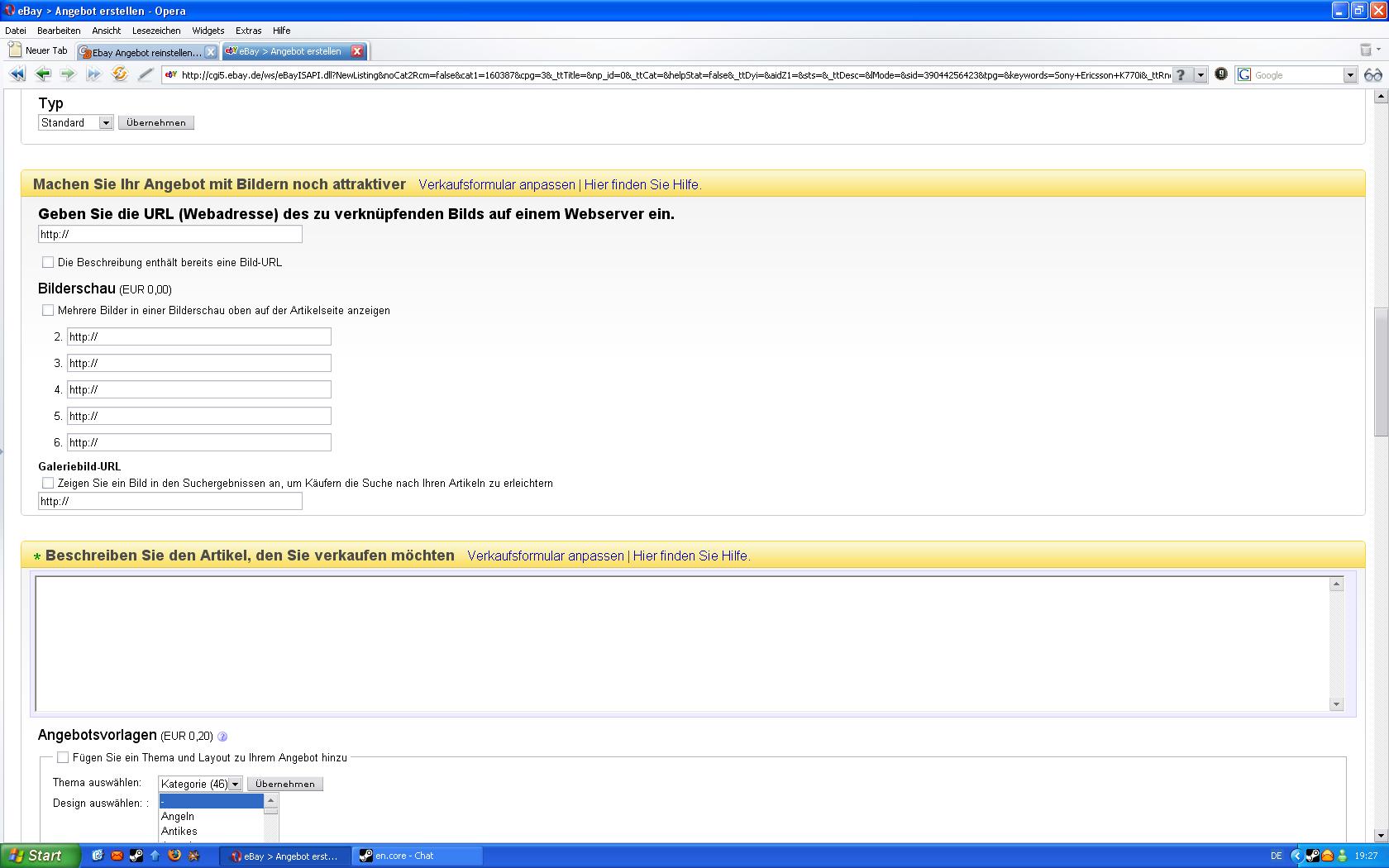Open the Bearbeiten menu
Viewport: 1389px width, 868px height.
pyautogui.click(x=59, y=31)
